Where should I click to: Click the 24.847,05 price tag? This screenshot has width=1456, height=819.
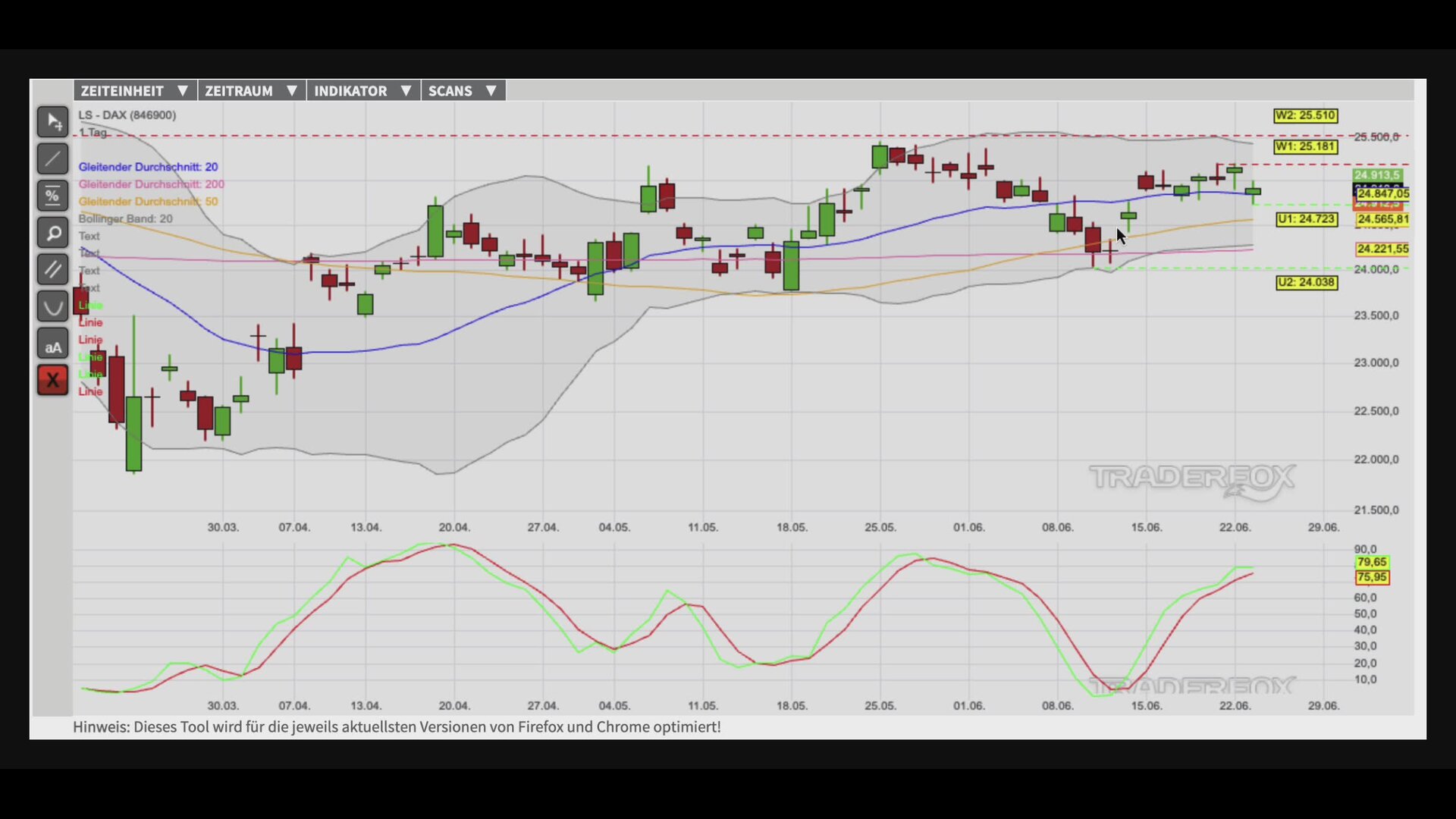click(x=1383, y=194)
